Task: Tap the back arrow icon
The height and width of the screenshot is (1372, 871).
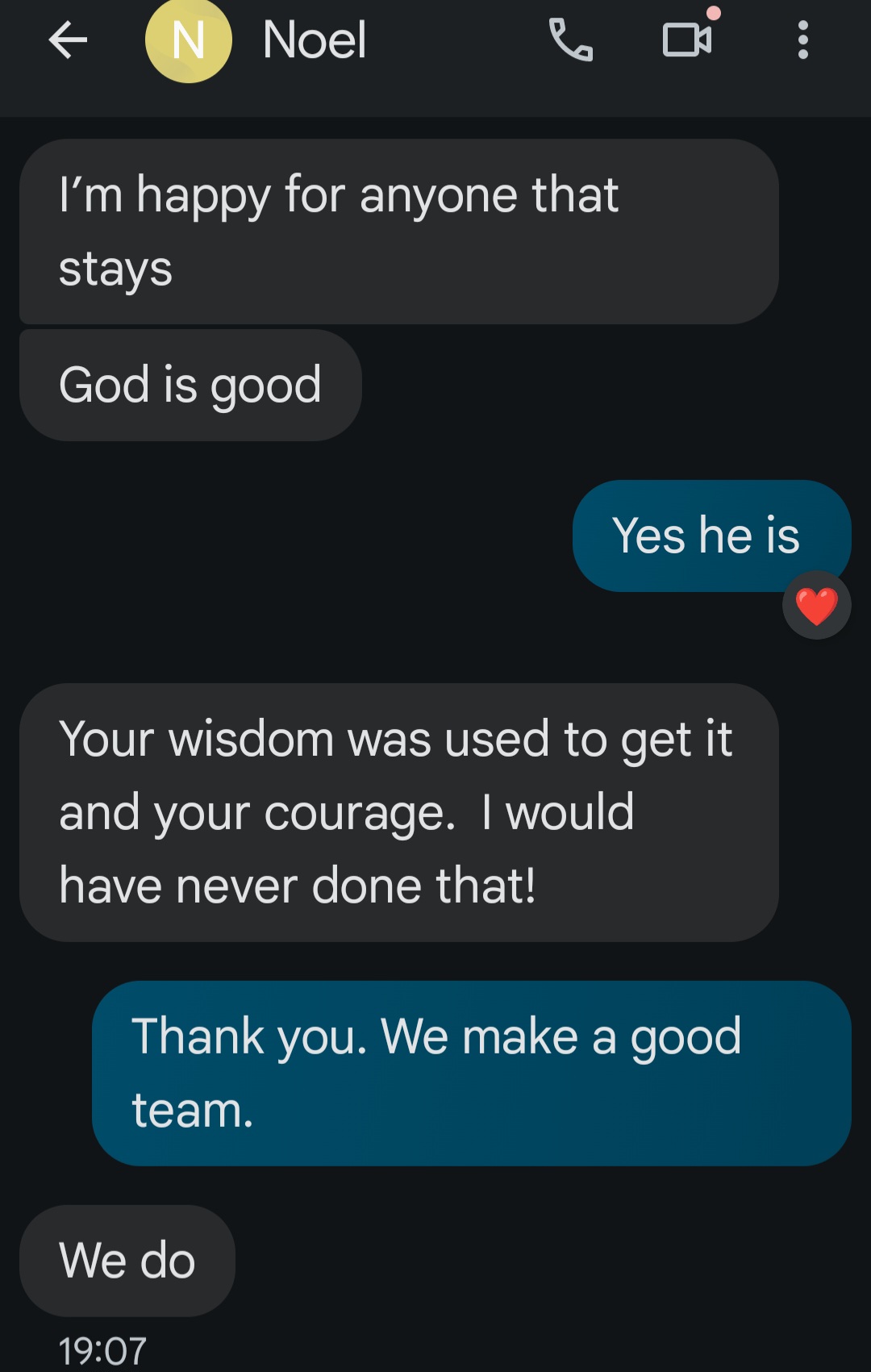Action: tap(68, 40)
